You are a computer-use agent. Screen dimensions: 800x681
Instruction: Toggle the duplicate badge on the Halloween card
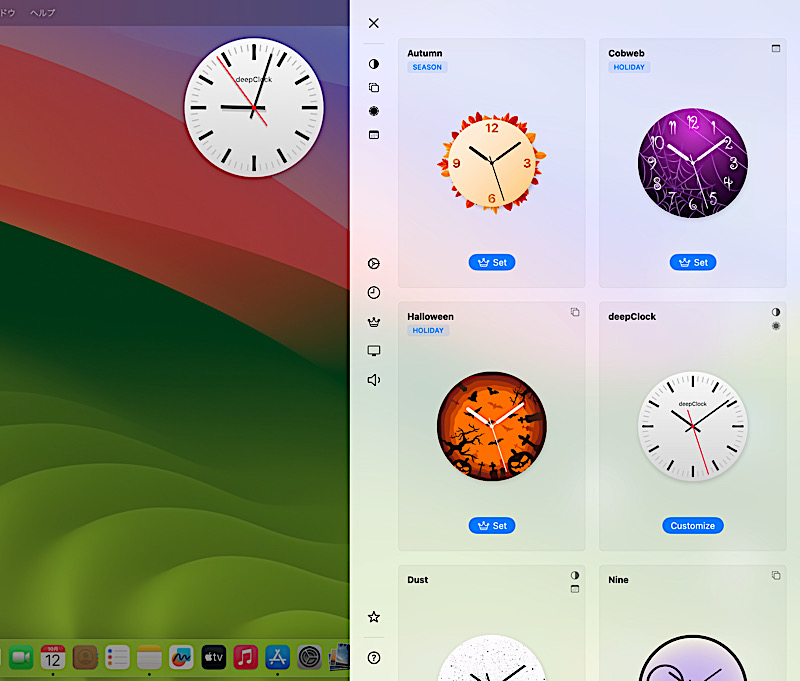(575, 311)
